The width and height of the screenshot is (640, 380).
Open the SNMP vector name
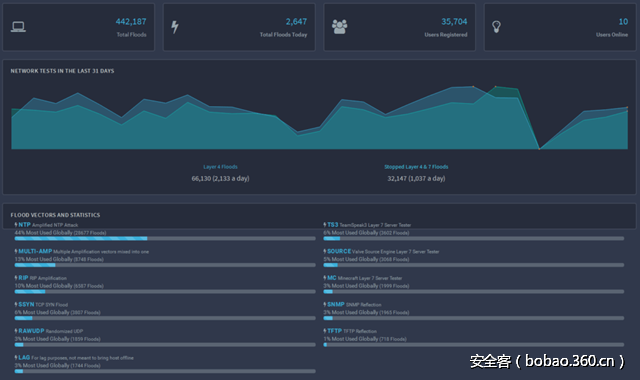pos(336,304)
